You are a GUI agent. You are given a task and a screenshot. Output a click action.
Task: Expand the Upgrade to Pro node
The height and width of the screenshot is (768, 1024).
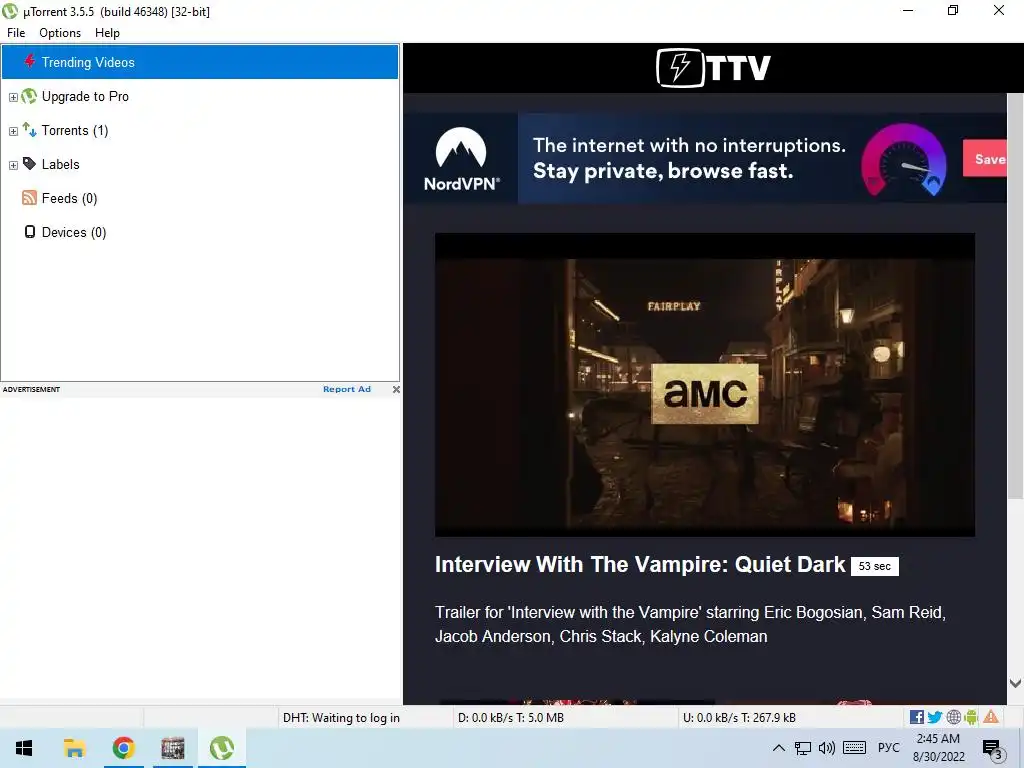click(x=13, y=97)
